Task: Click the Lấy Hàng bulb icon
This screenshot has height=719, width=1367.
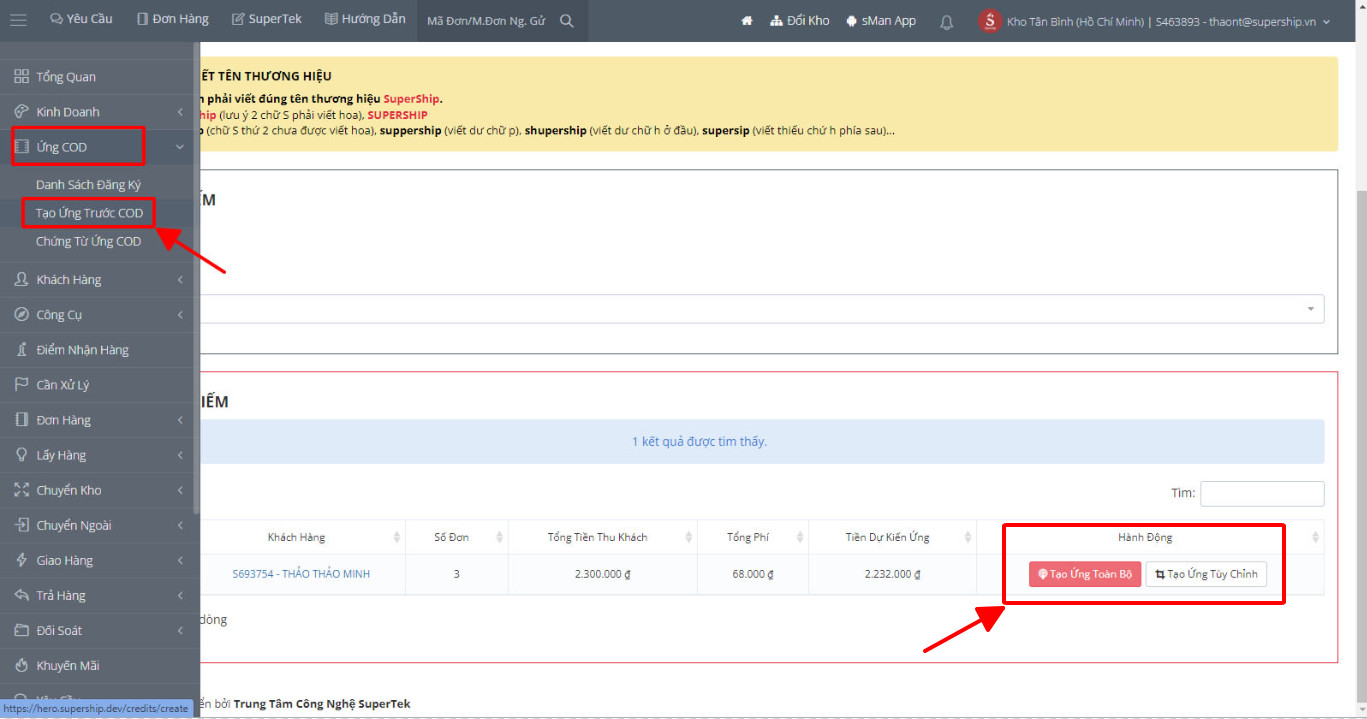Action: pyautogui.click(x=21, y=455)
